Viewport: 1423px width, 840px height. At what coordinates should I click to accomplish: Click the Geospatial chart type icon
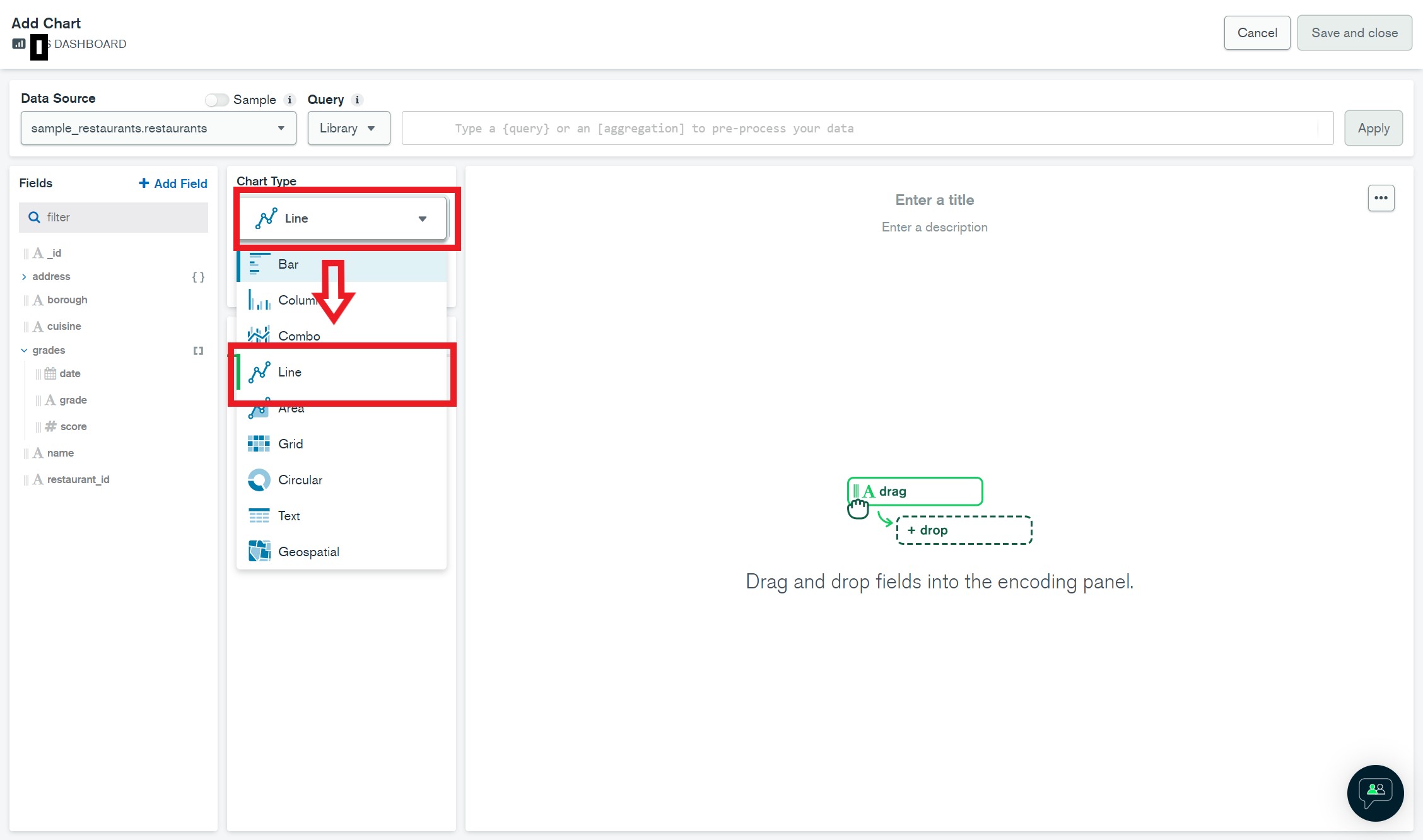259,552
